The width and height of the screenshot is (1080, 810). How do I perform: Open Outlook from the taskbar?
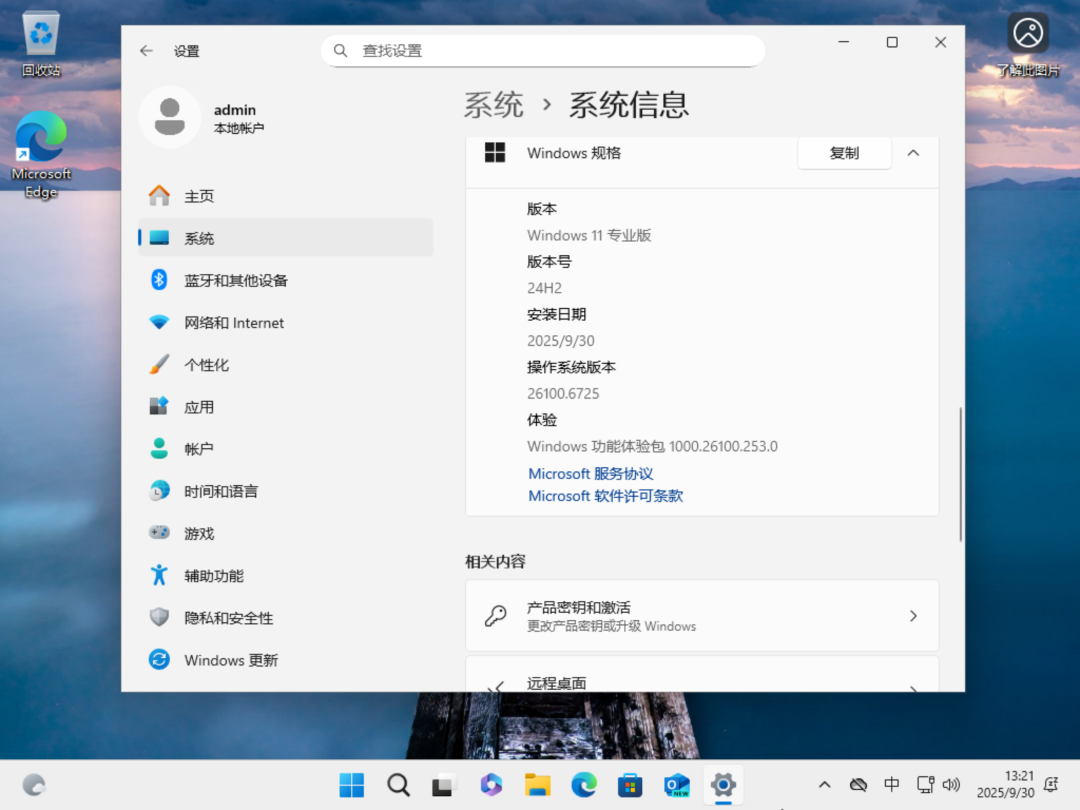[x=677, y=785]
